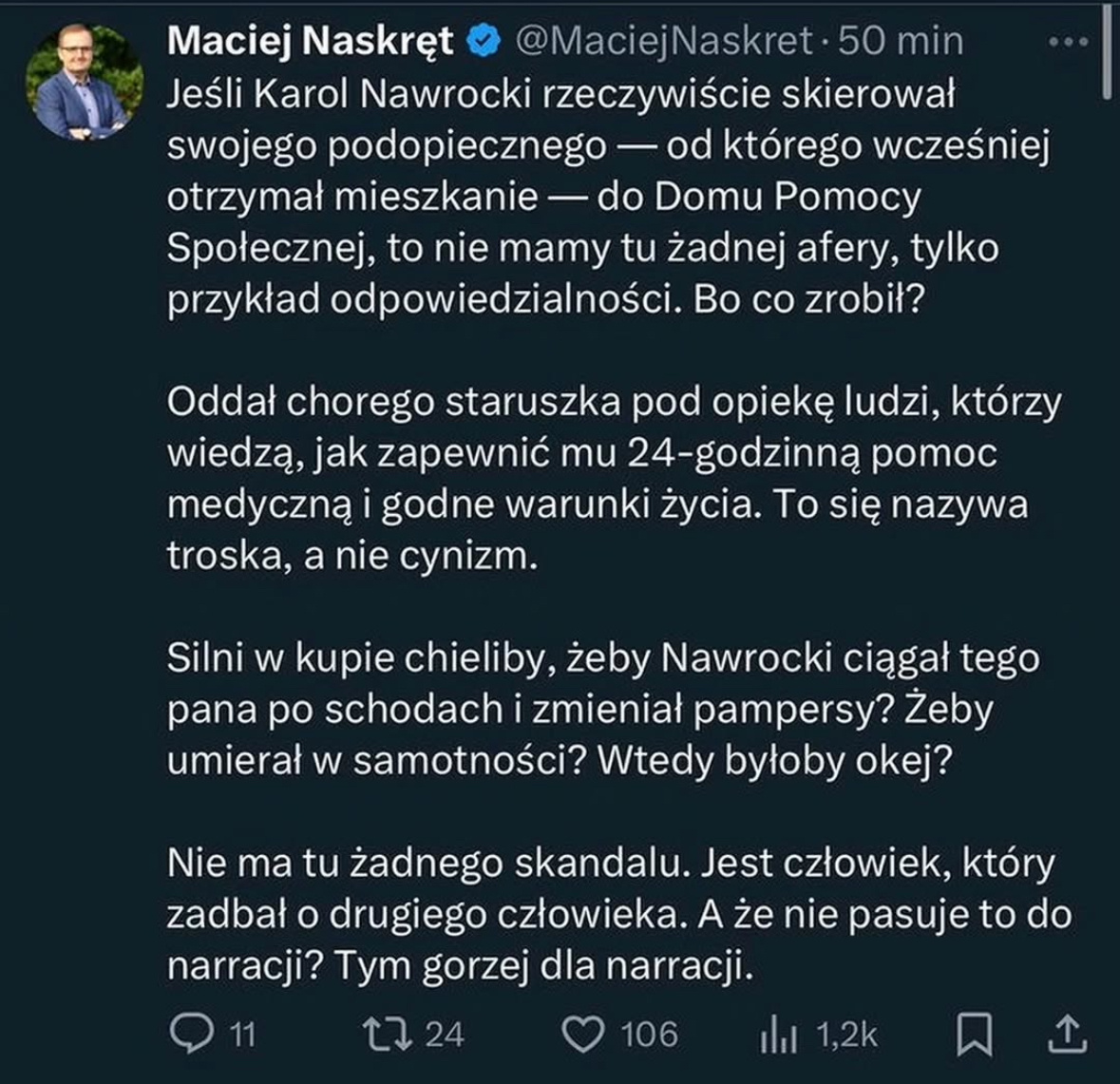Screen dimensions: 1120x1084
Task: Click the like count 106
Action: [x=650, y=1035]
